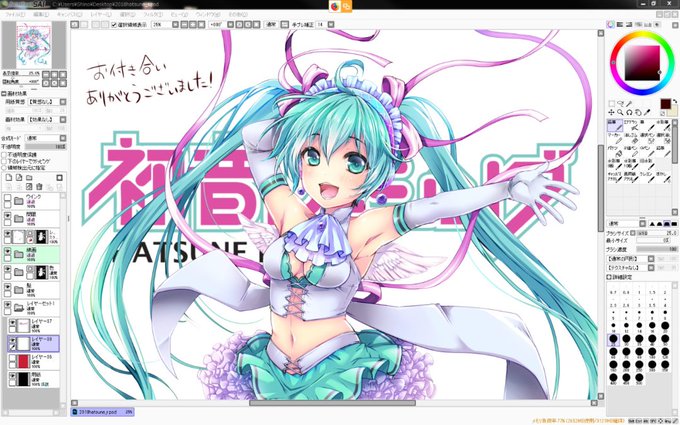
Task: Choose the marker tool
Action: 615,138
